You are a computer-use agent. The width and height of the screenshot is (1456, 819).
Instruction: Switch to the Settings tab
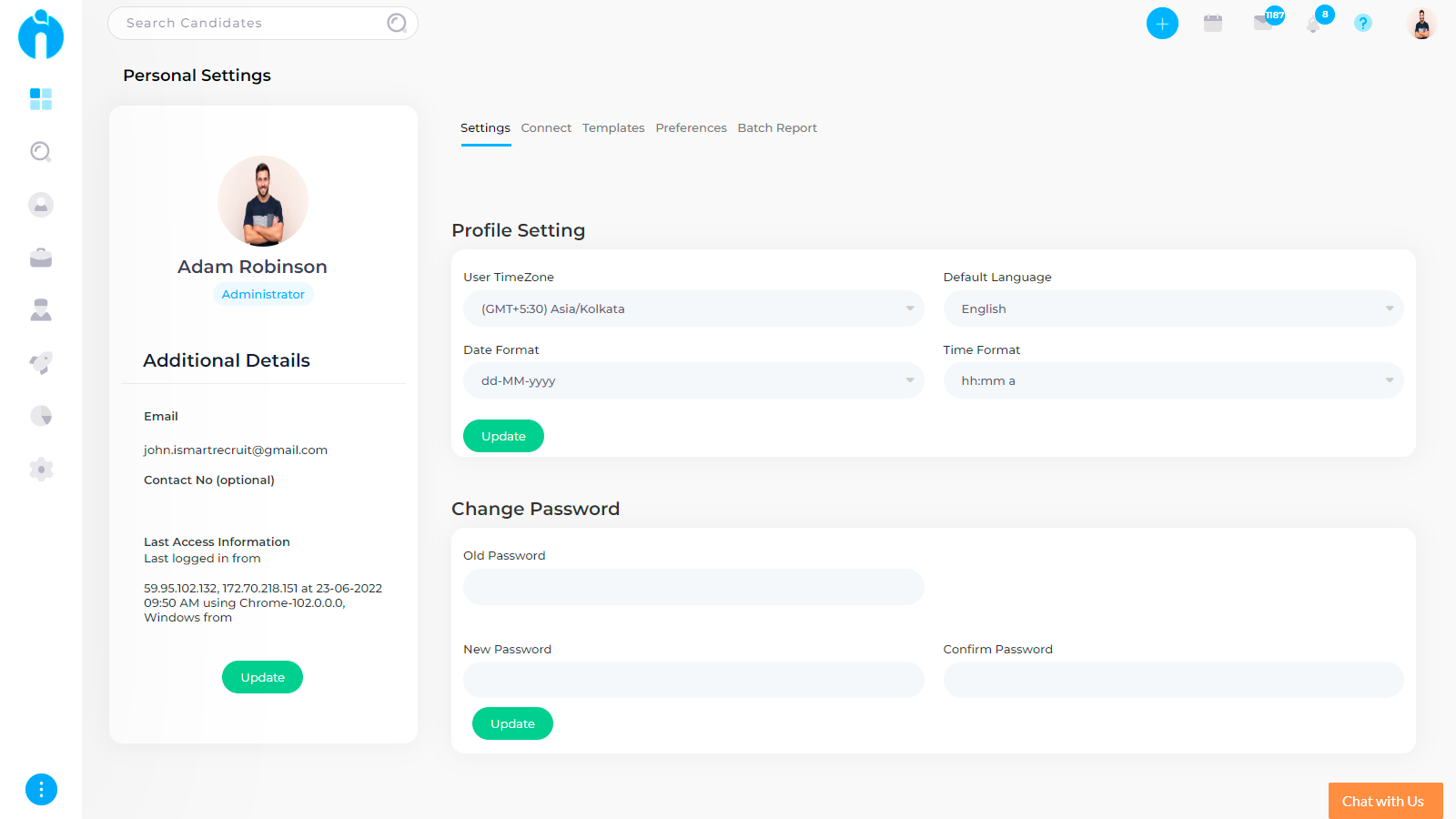(x=485, y=128)
